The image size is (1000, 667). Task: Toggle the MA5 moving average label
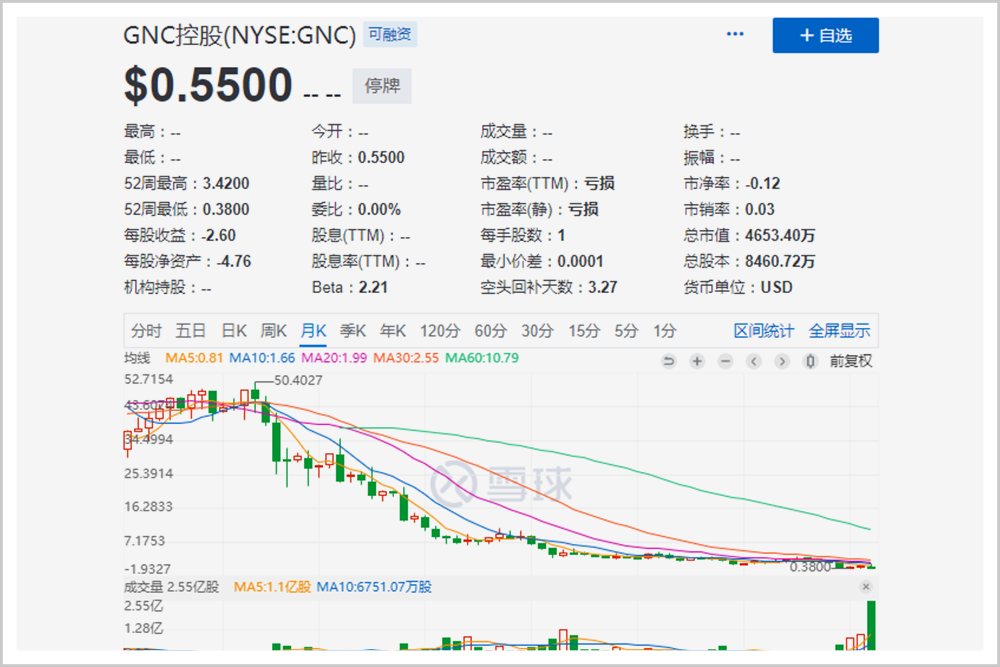pyautogui.click(x=194, y=358)
